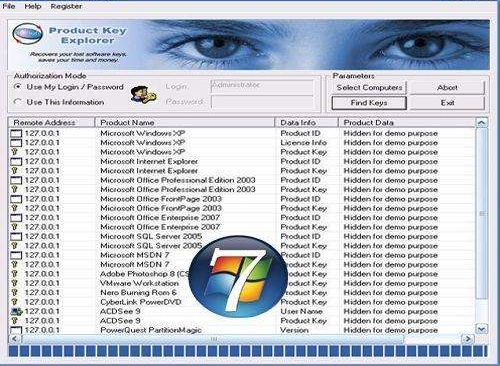This screenshot has width=500, height=366.
Task: Click the key icon of Office Professional 2003 Product Key row
Action: pos(14,189)
